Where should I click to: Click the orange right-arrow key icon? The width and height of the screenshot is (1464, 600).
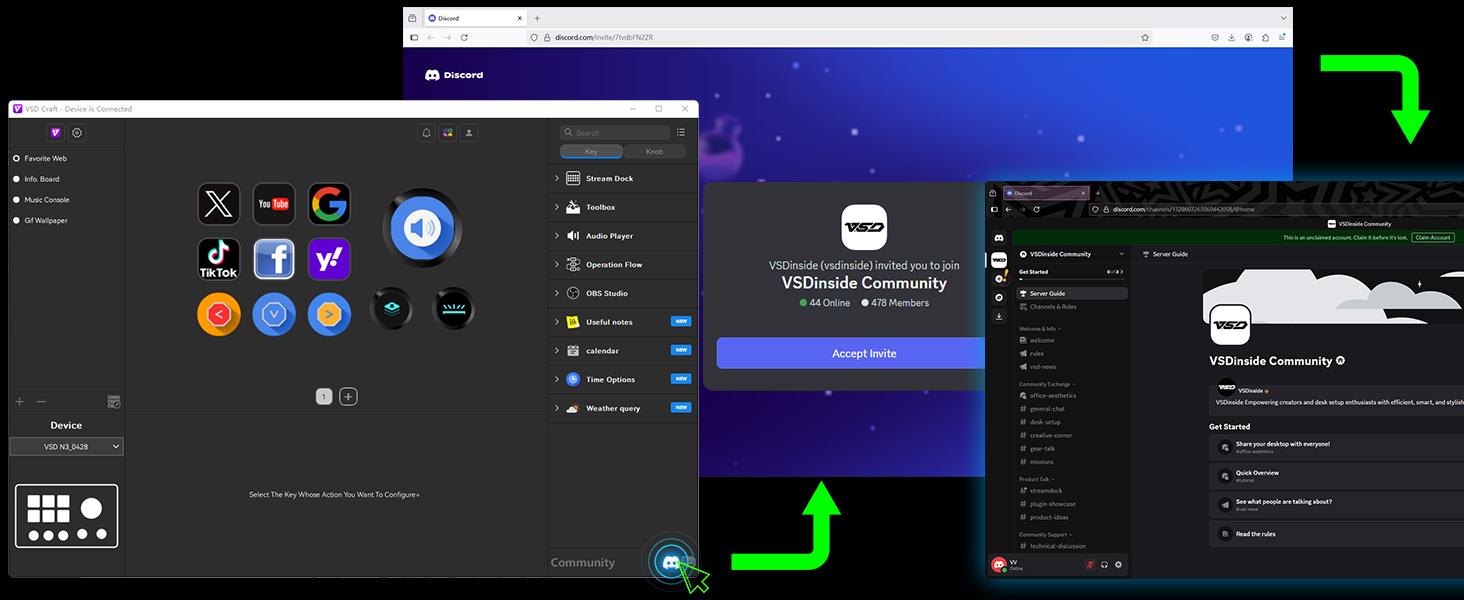[x=329, y=314]
